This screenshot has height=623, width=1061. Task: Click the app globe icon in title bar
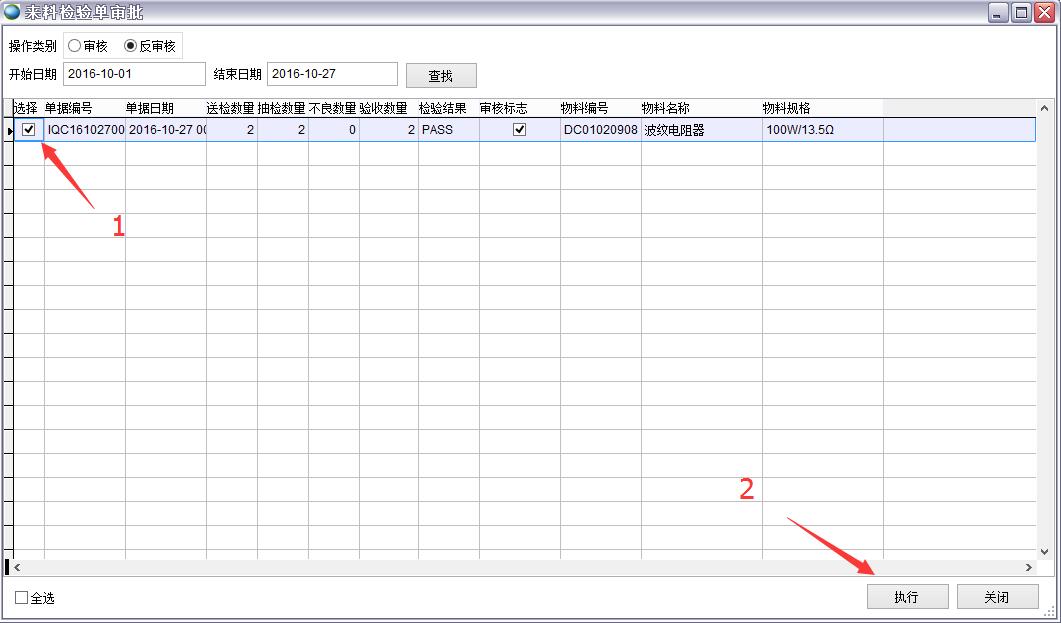pos(12,12)
